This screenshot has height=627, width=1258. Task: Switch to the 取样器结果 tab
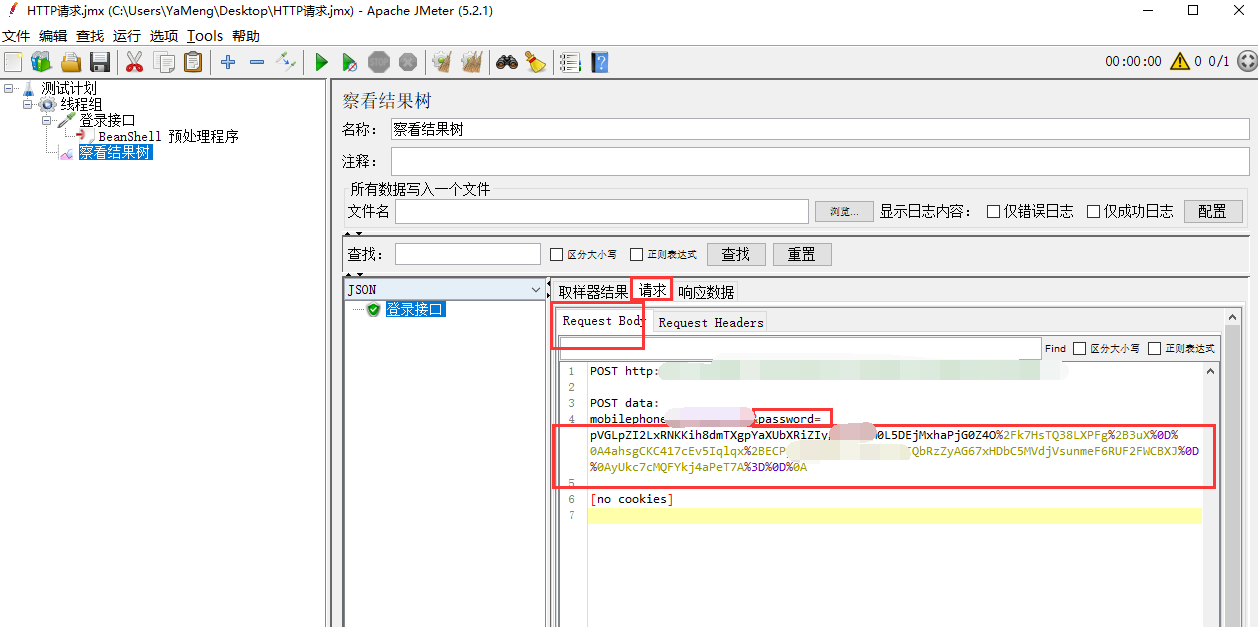(x=593, y=292)
